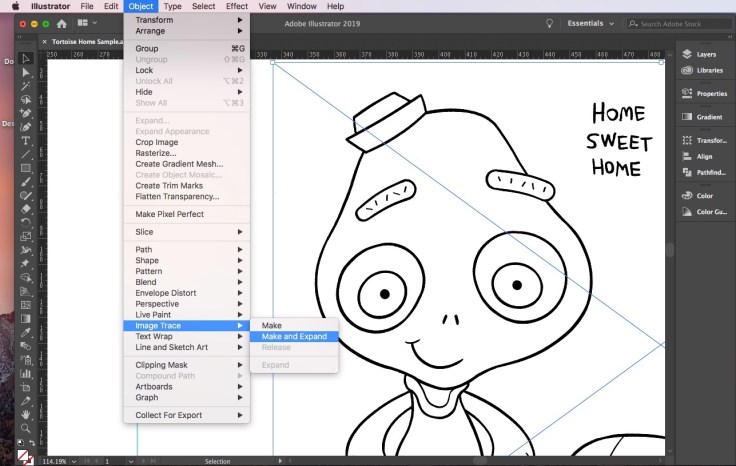Select the Direct Selection tool
This screenshot has height=466, width=736.
(x=27, y=73)
